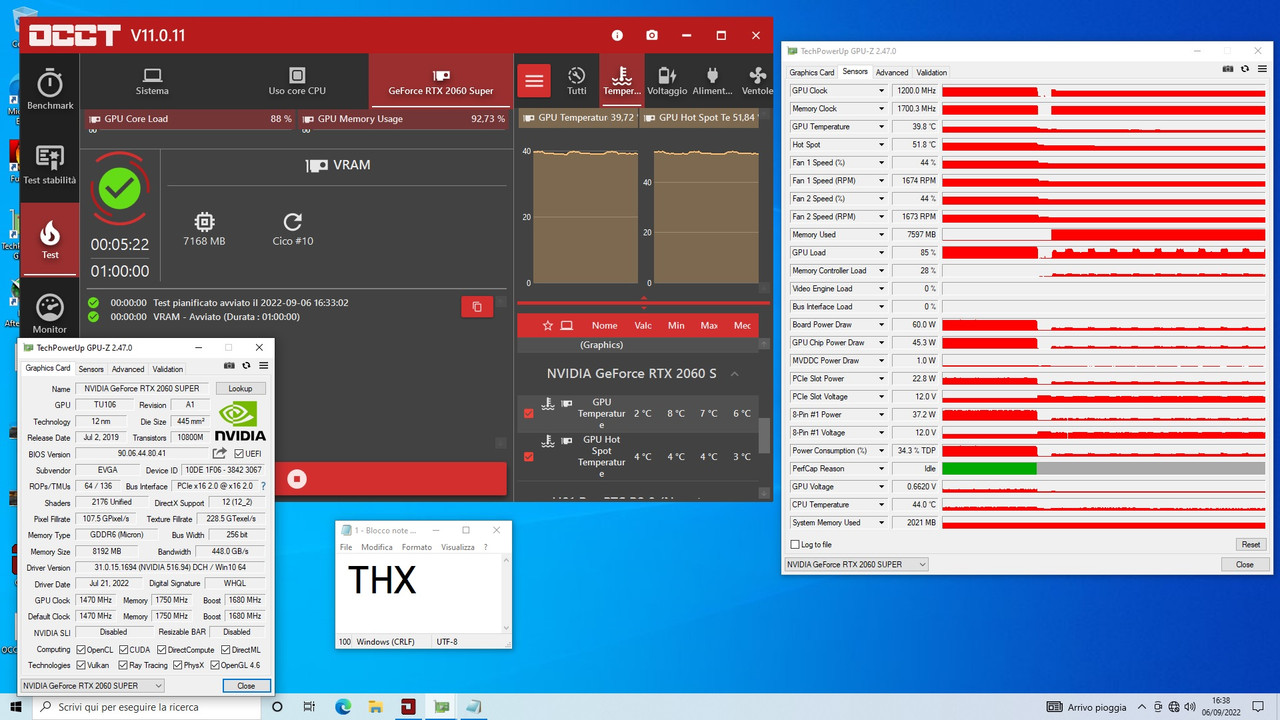
Task: Click Close in the GPU-Z Sensors window
Action: click(1244, 564)
